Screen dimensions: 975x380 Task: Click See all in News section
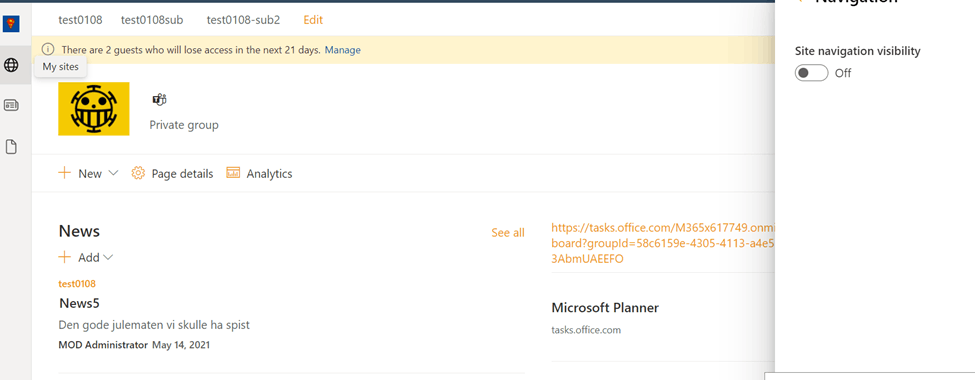tap(508, 233)
